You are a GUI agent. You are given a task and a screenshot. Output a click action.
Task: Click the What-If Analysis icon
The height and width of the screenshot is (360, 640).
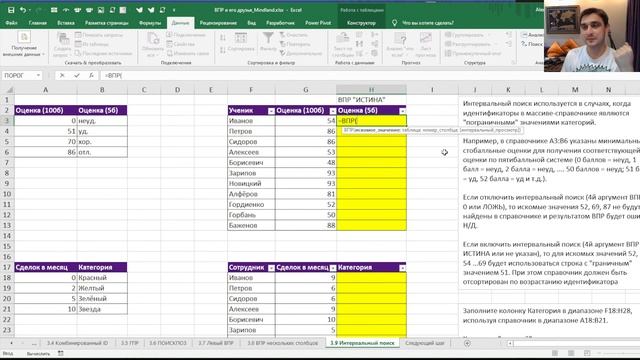(x=400, y=39)
